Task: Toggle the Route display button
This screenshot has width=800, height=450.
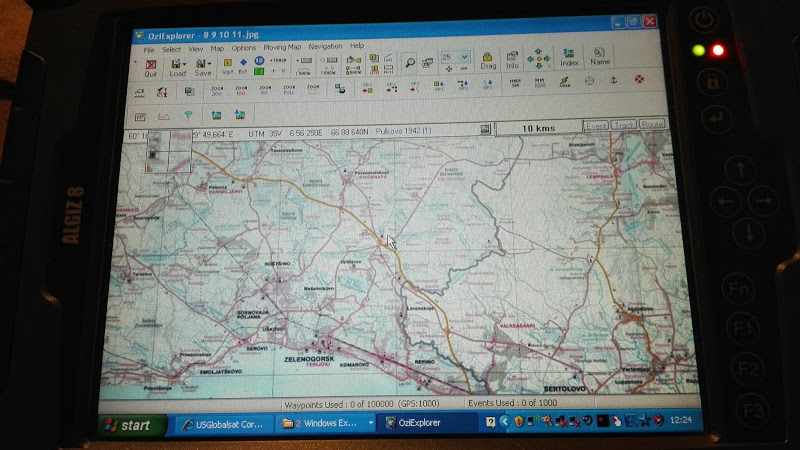Action: (651, 126)
